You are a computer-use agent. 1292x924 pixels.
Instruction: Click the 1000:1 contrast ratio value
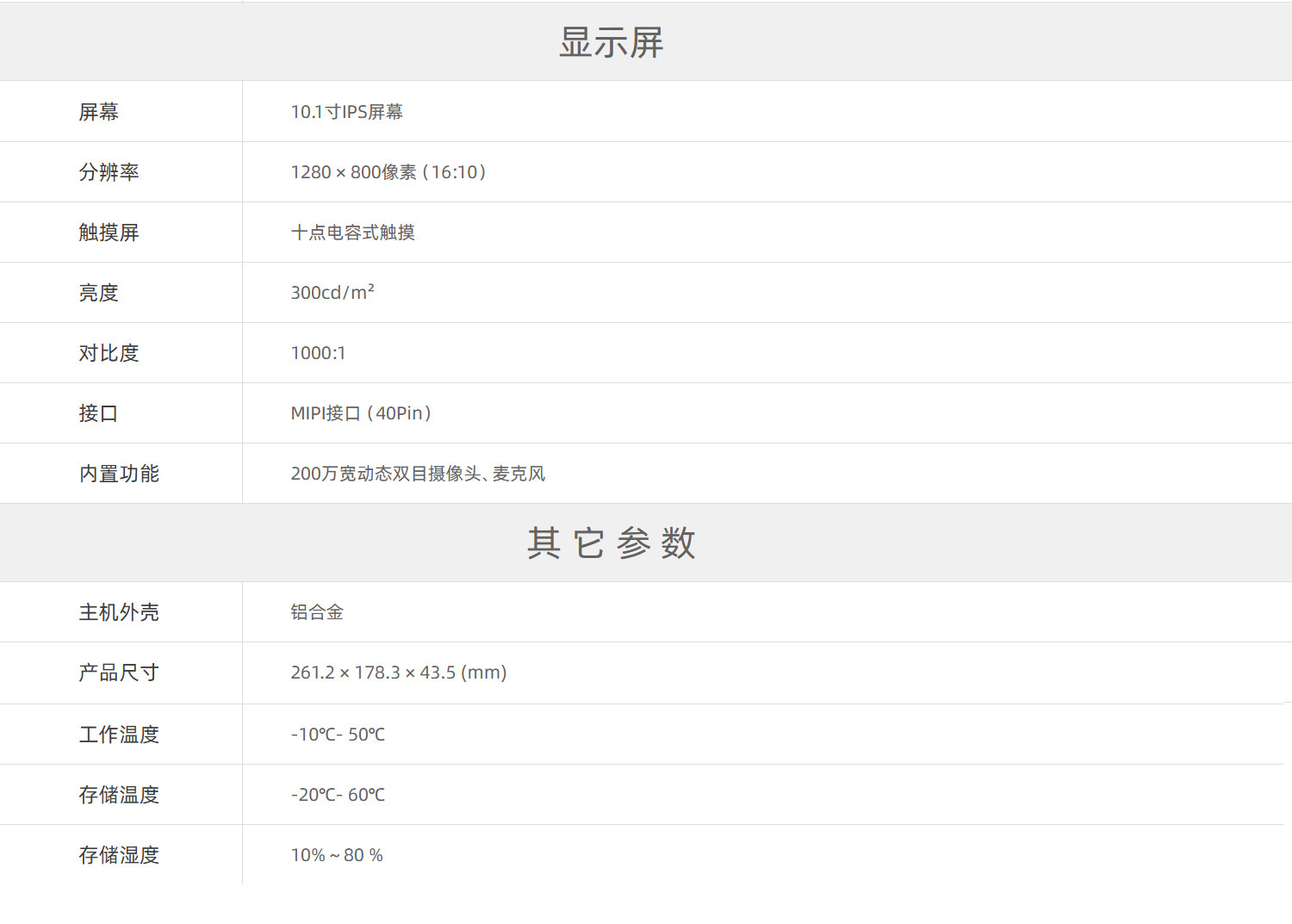319,353
